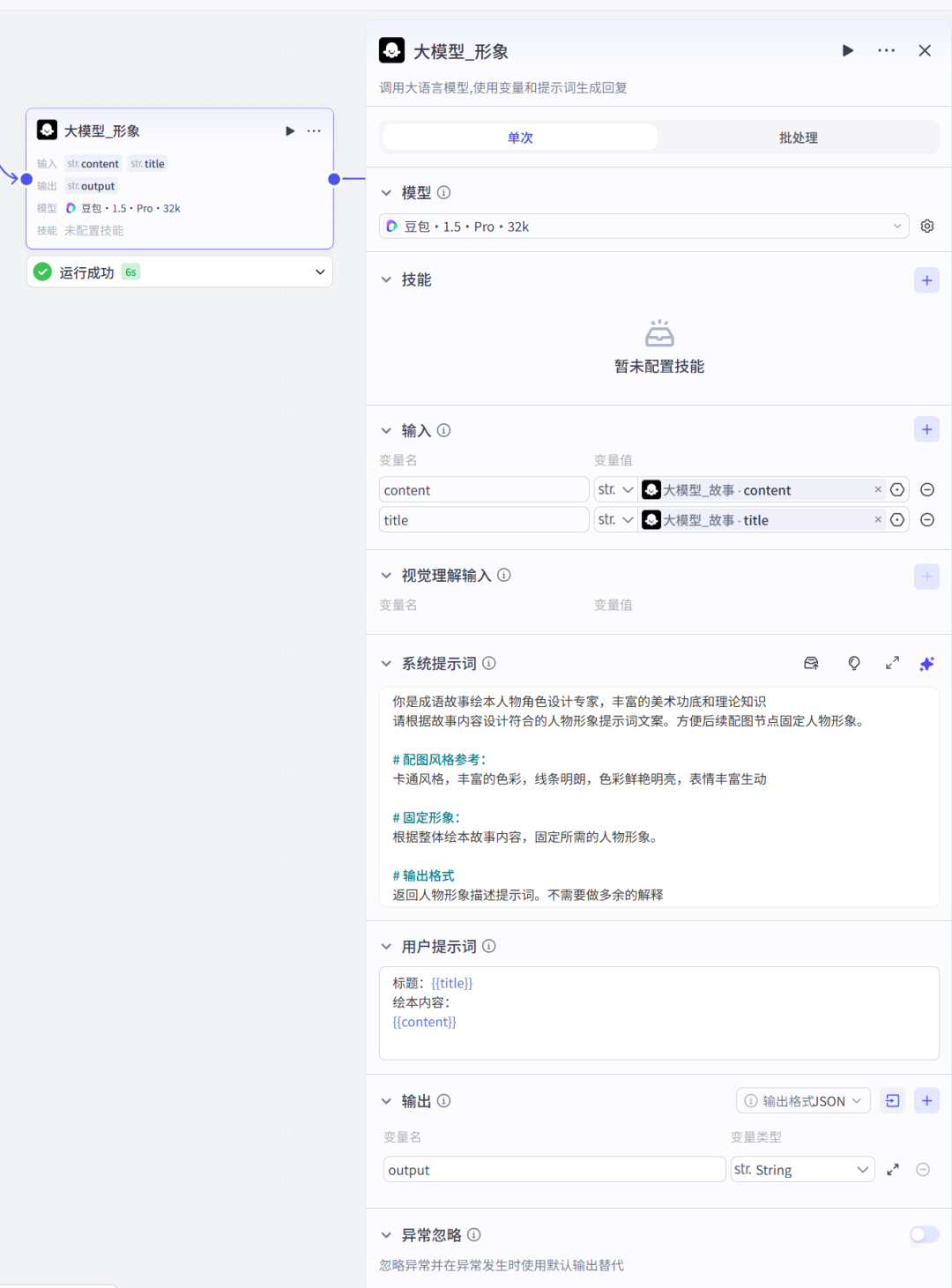Click the plus button in 视觉理解输入 section
This screenshot has width=952, height=1288.
pyautogui.click(x=926, y=577)
